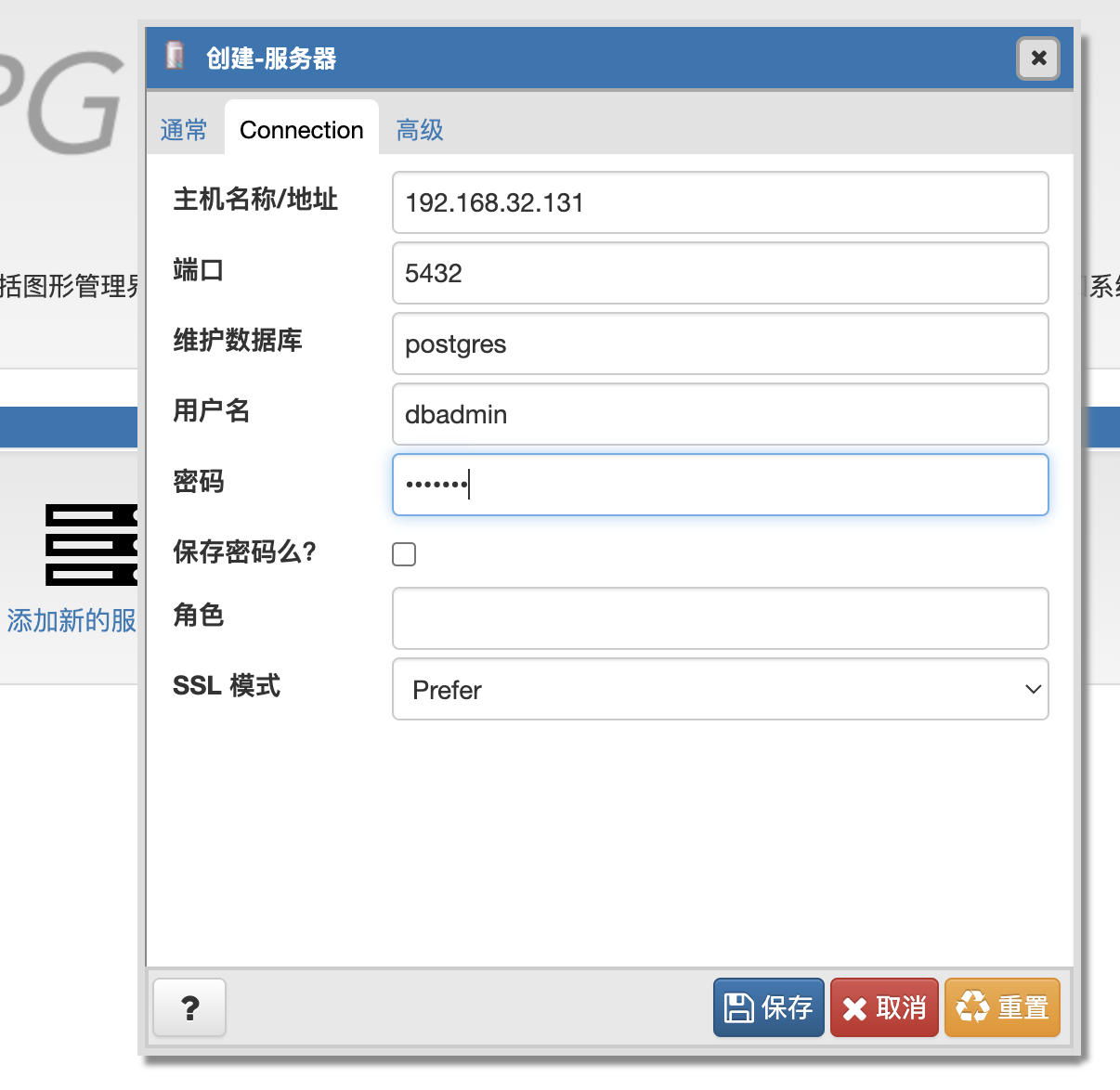Toggle save password option off
Image resolution: width=1120 pixels, height=1090 pixels.
click(x=404, y=553)
